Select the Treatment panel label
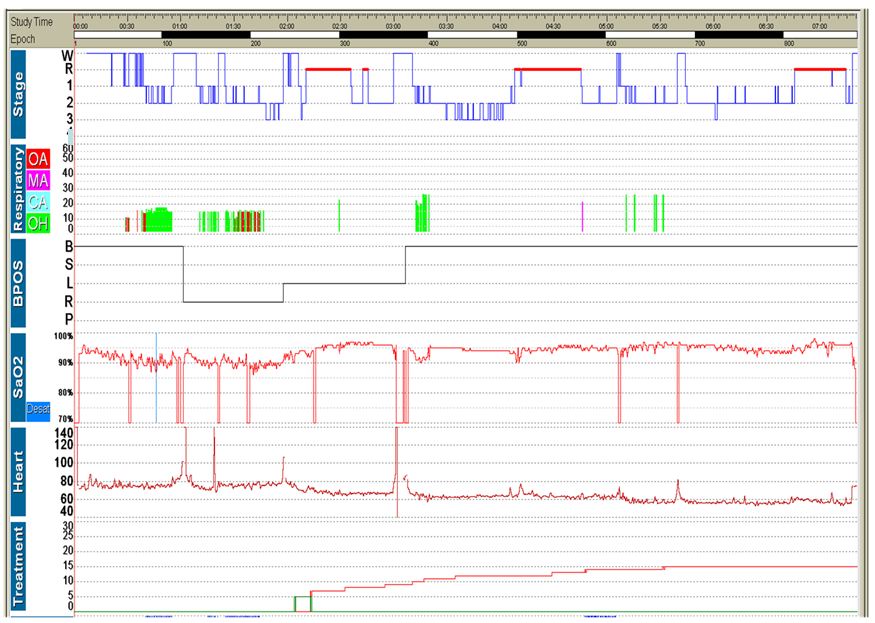The image size is (875, 623). pyautogui.click(x=18, y=567)
